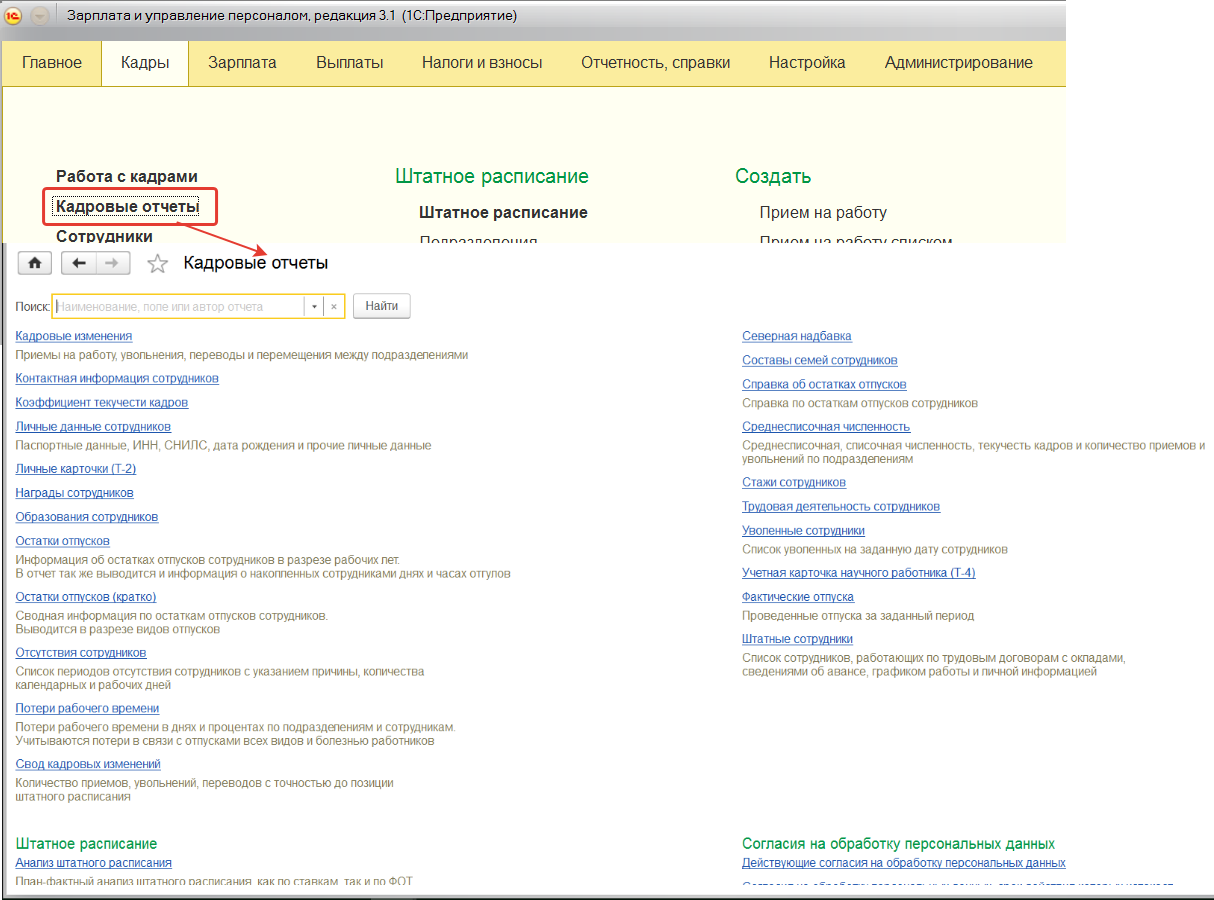Screen dimensions: 1214x900
Task: Add Кадровые отчеты to favorites with star
Action: [x=157, y=264]
